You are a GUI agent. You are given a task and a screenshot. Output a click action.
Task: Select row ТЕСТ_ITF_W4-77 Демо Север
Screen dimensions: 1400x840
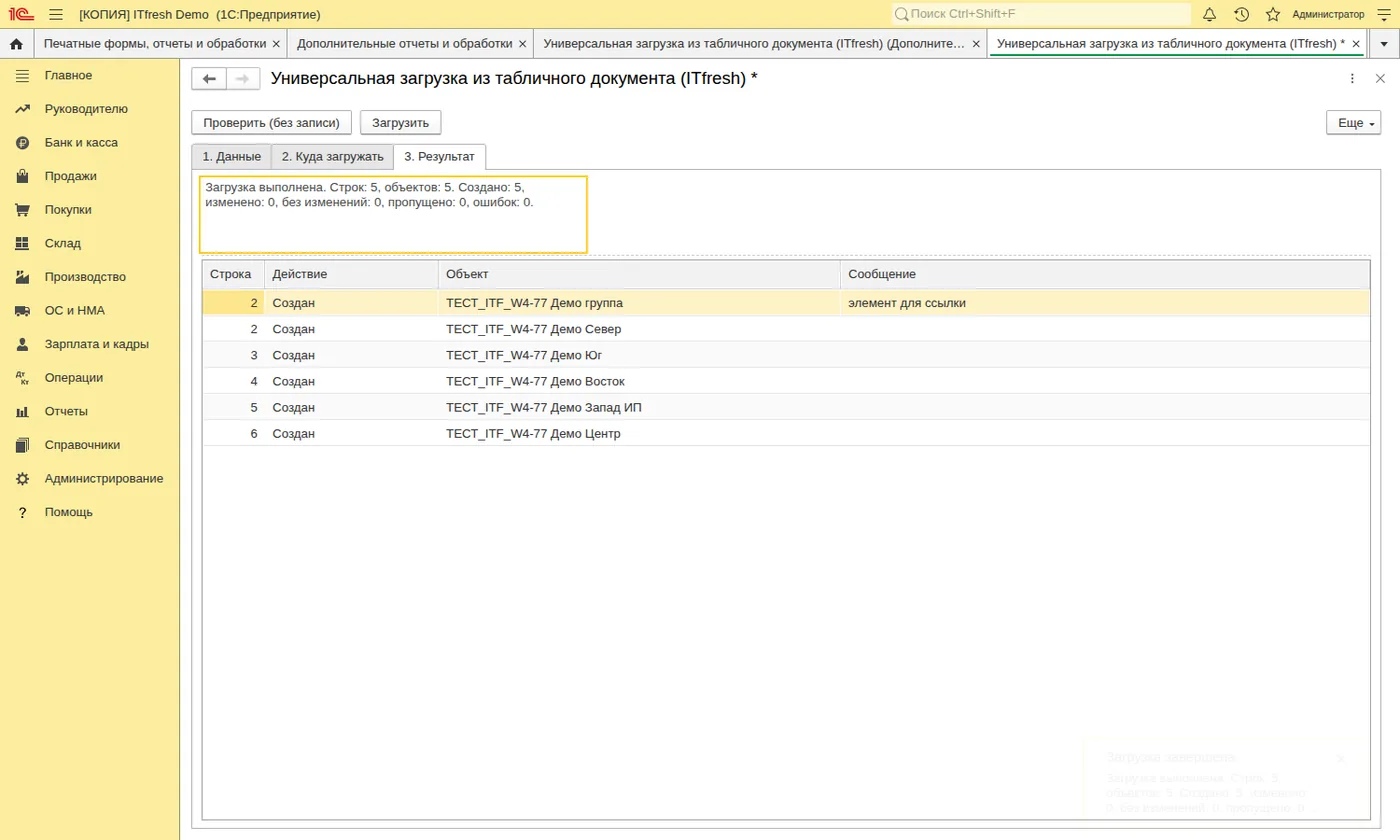[786, 329]
